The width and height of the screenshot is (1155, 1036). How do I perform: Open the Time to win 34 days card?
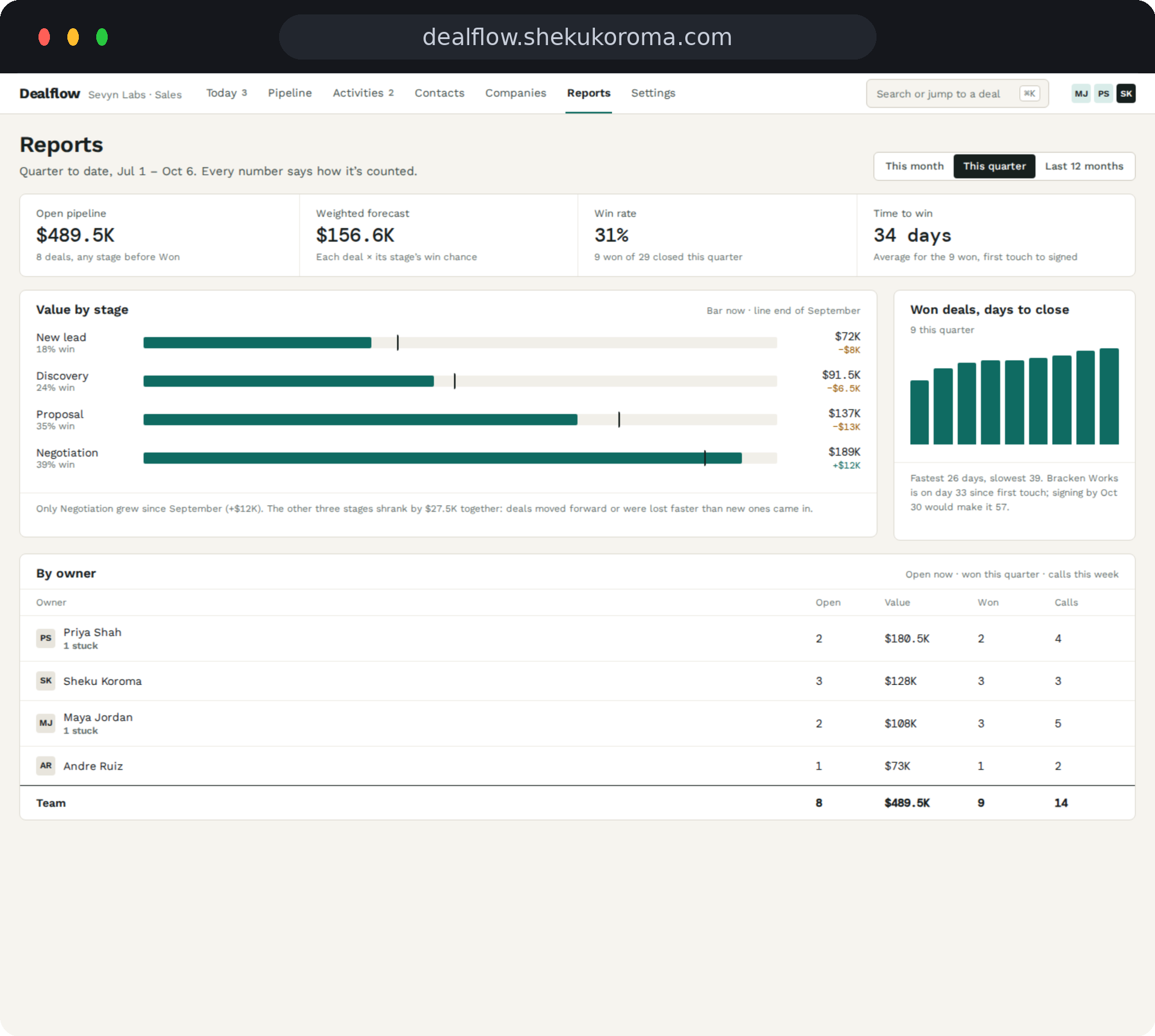click(x=996, y=235)
